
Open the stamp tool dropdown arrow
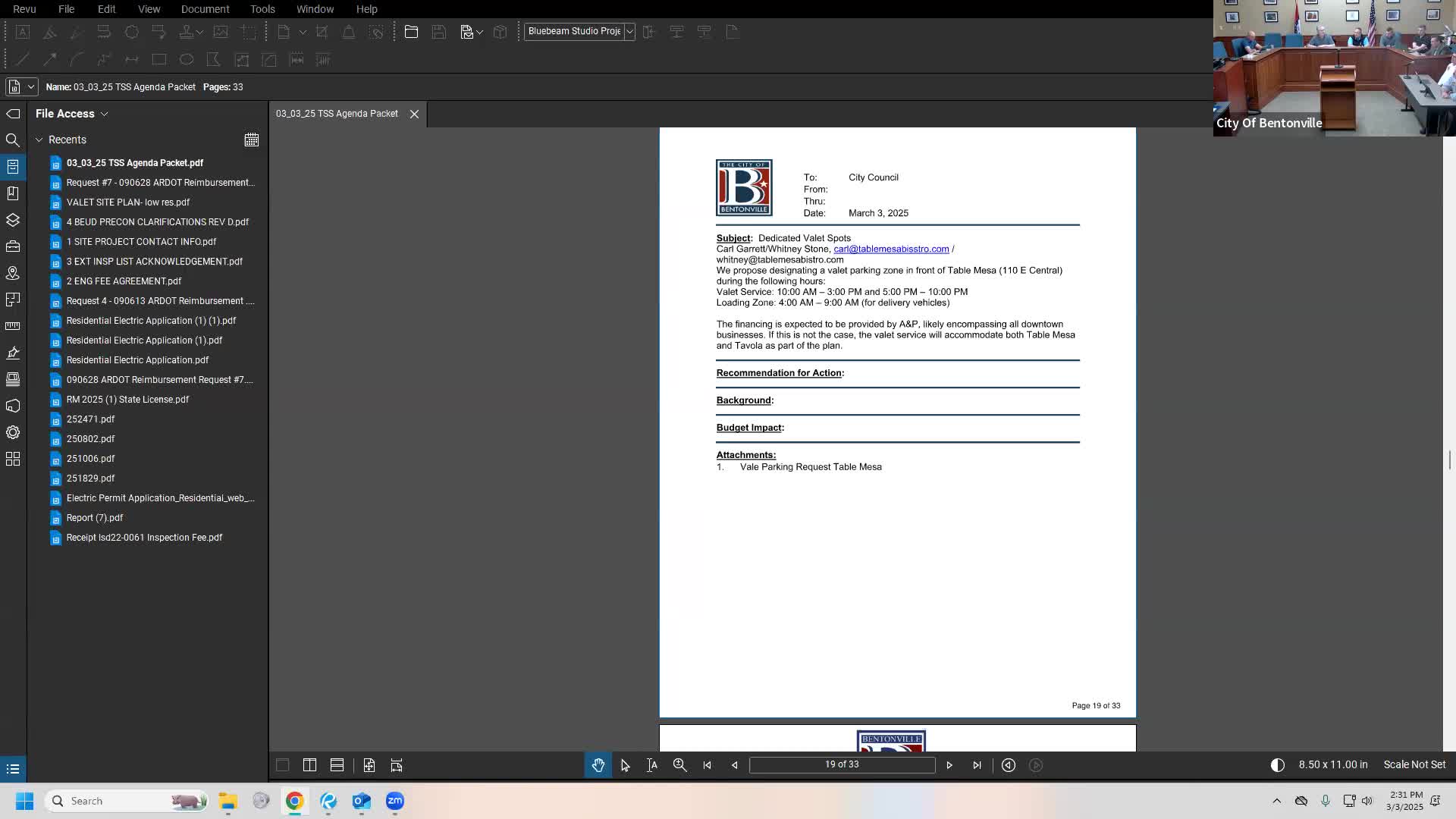click(x=199, y=32)
